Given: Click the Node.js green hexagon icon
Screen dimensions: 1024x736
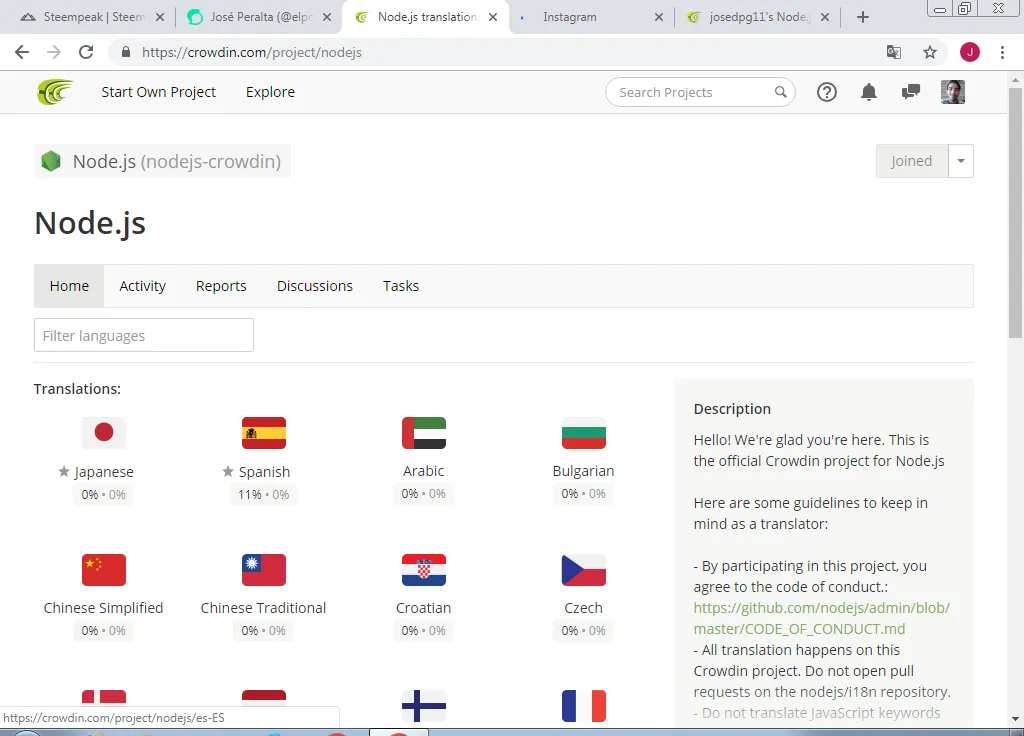Looking at the screenshot, I should [x=51, y=161].
